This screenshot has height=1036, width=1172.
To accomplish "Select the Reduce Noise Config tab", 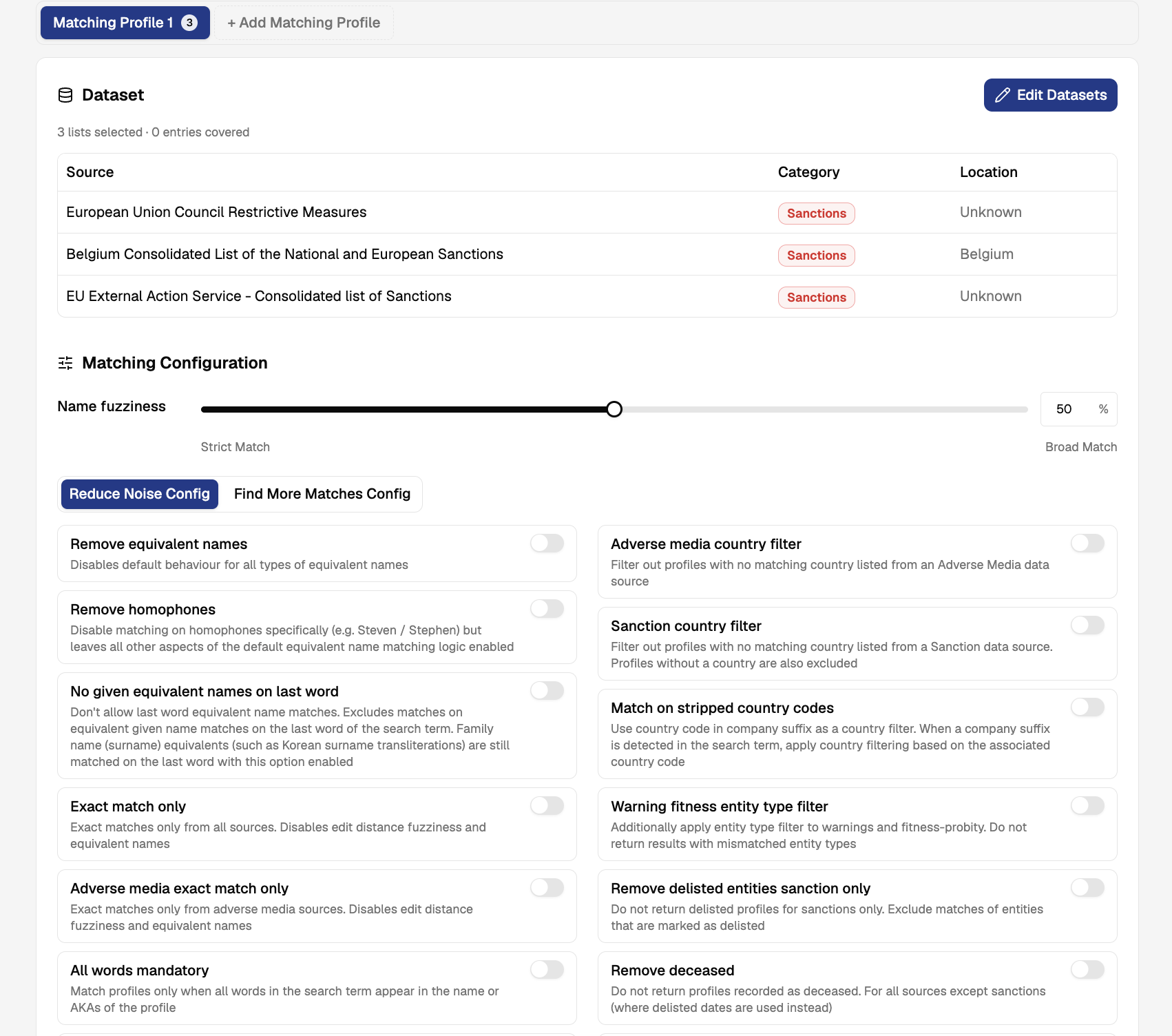I will pos(140,494).
